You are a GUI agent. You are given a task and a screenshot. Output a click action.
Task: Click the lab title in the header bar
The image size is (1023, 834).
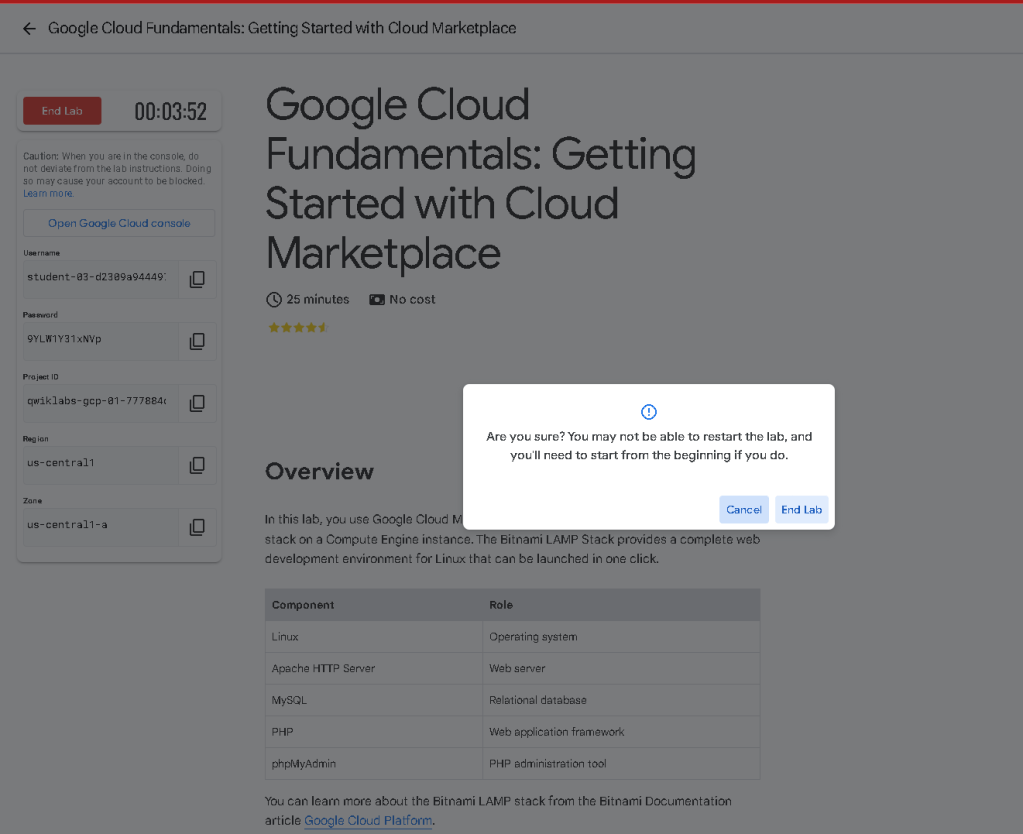[282, 28]
